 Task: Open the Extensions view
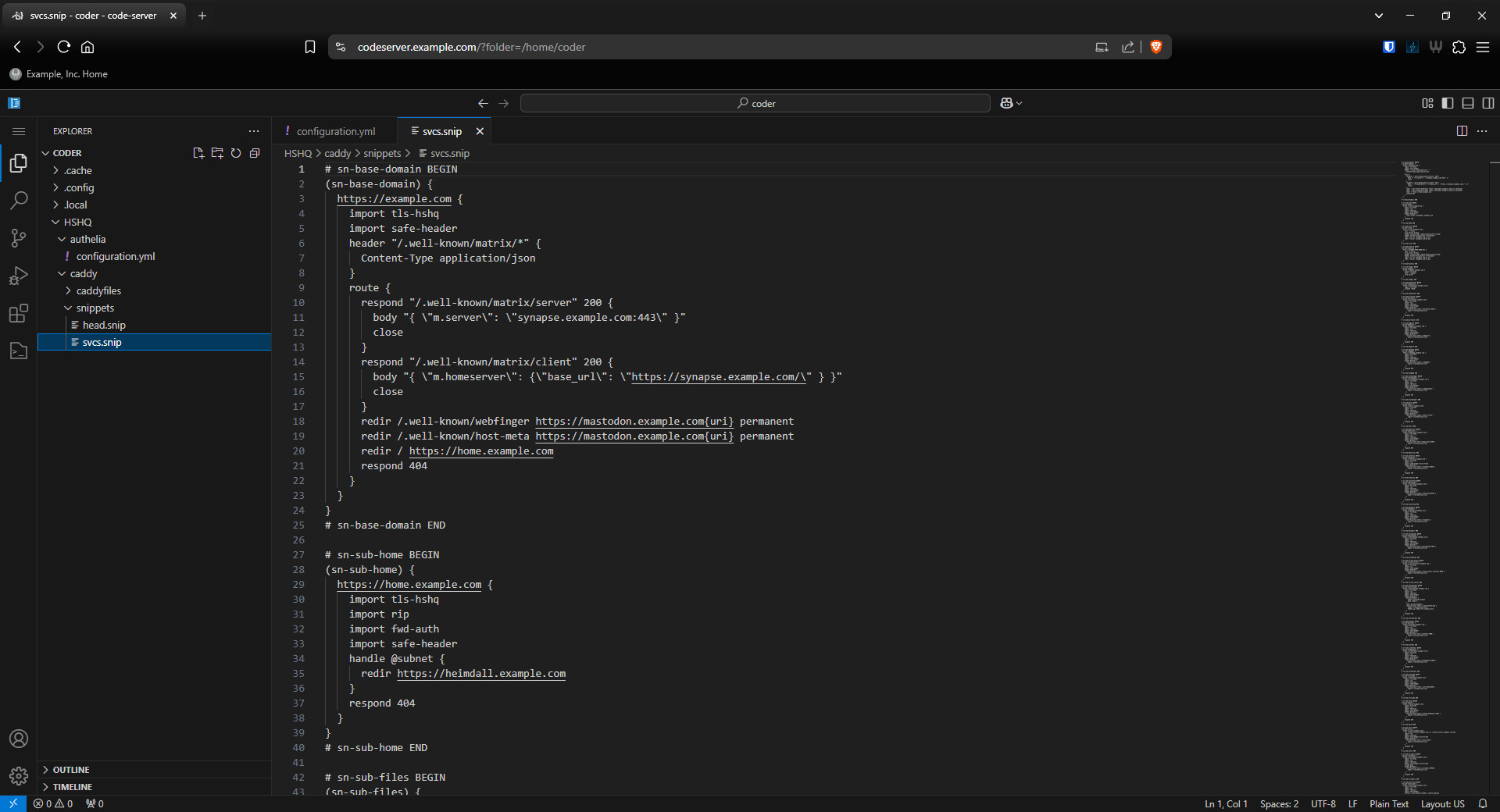click(19, 313)
